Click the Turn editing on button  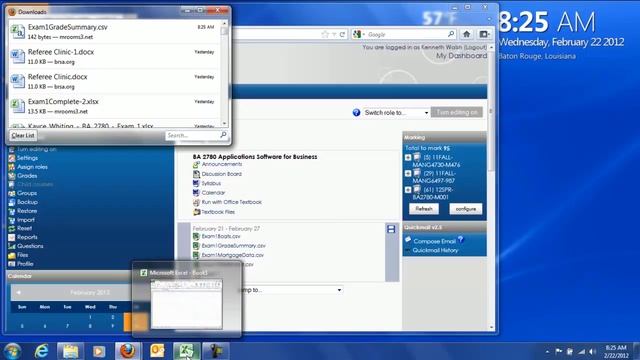(x=457, y=112)
